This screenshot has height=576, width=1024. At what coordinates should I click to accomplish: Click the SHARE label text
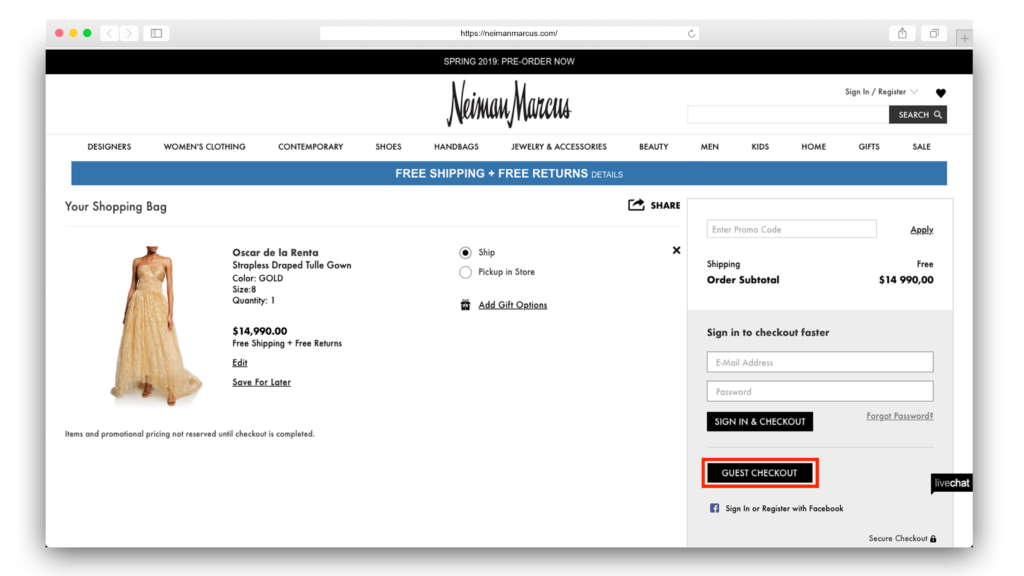[665, 205]
